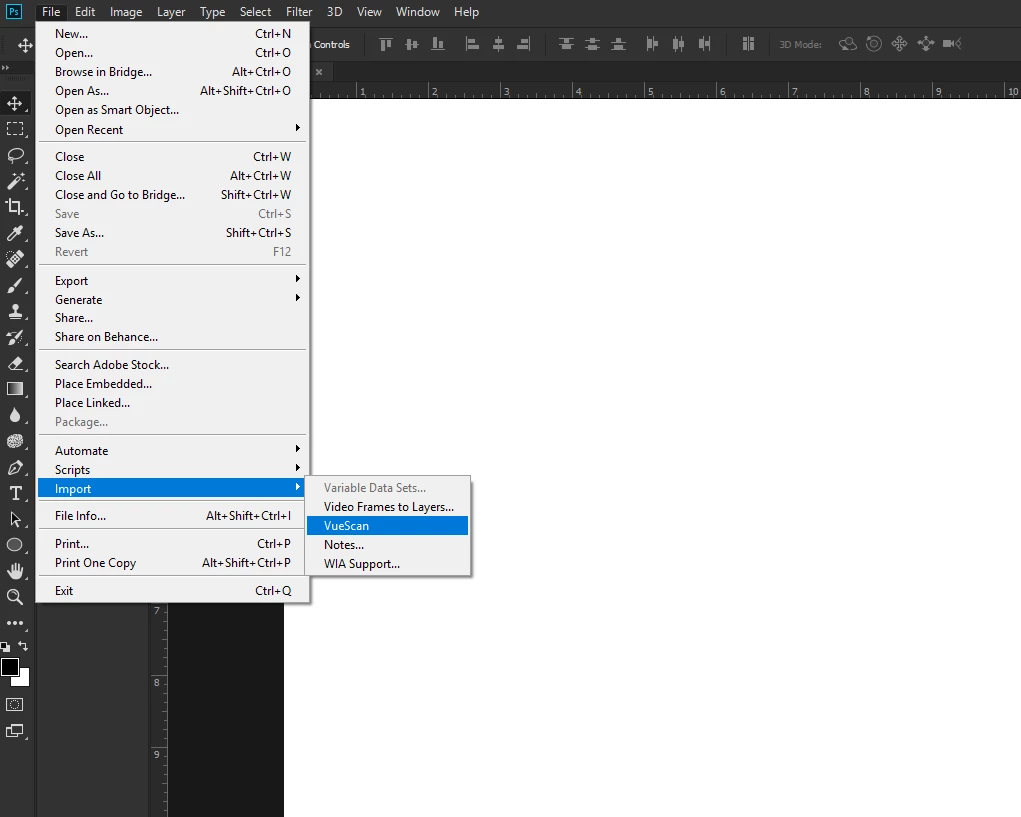Distribute top edges

click(566, 44)
